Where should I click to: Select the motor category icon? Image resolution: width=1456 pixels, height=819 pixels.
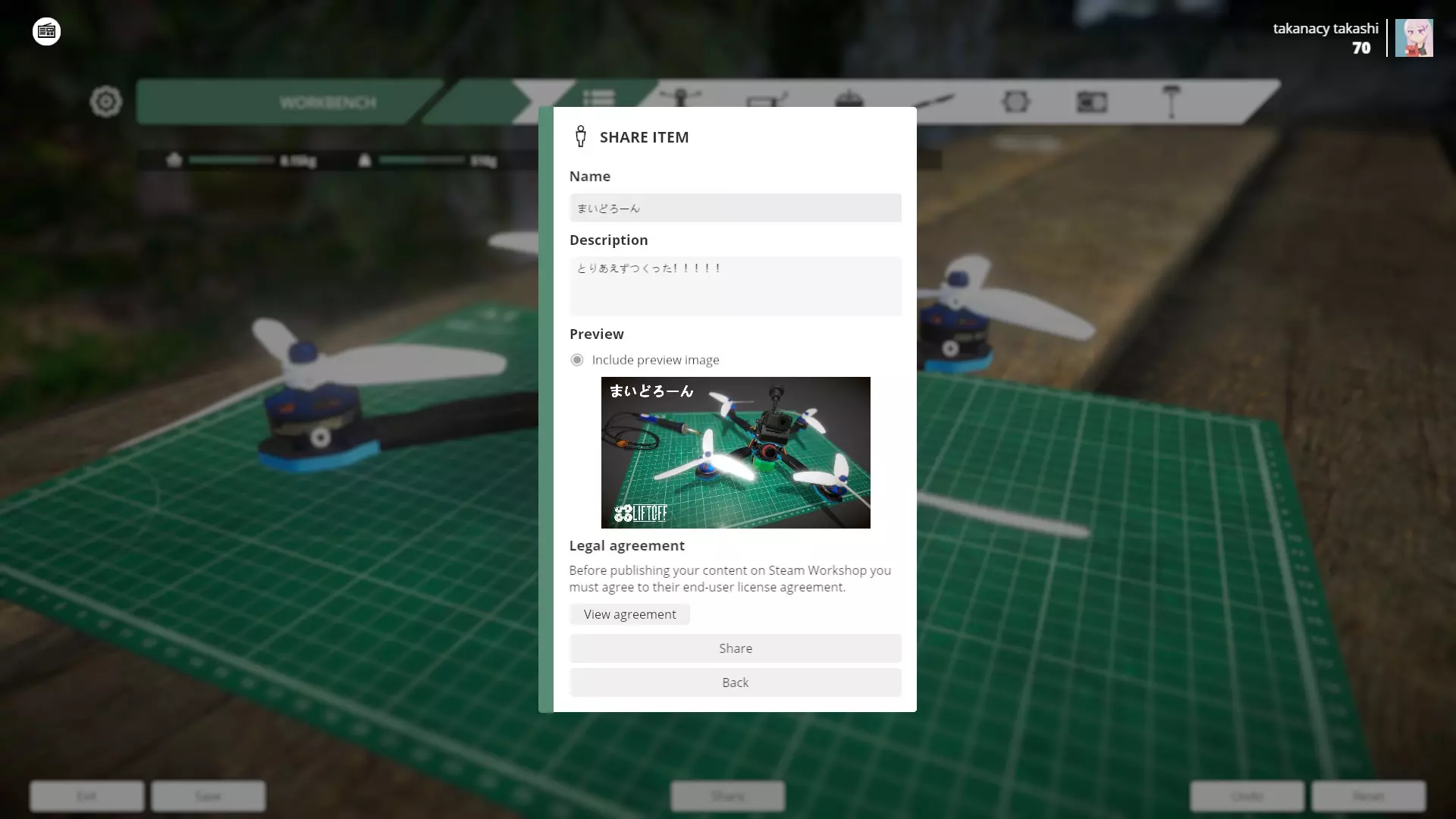pos(849,99)
